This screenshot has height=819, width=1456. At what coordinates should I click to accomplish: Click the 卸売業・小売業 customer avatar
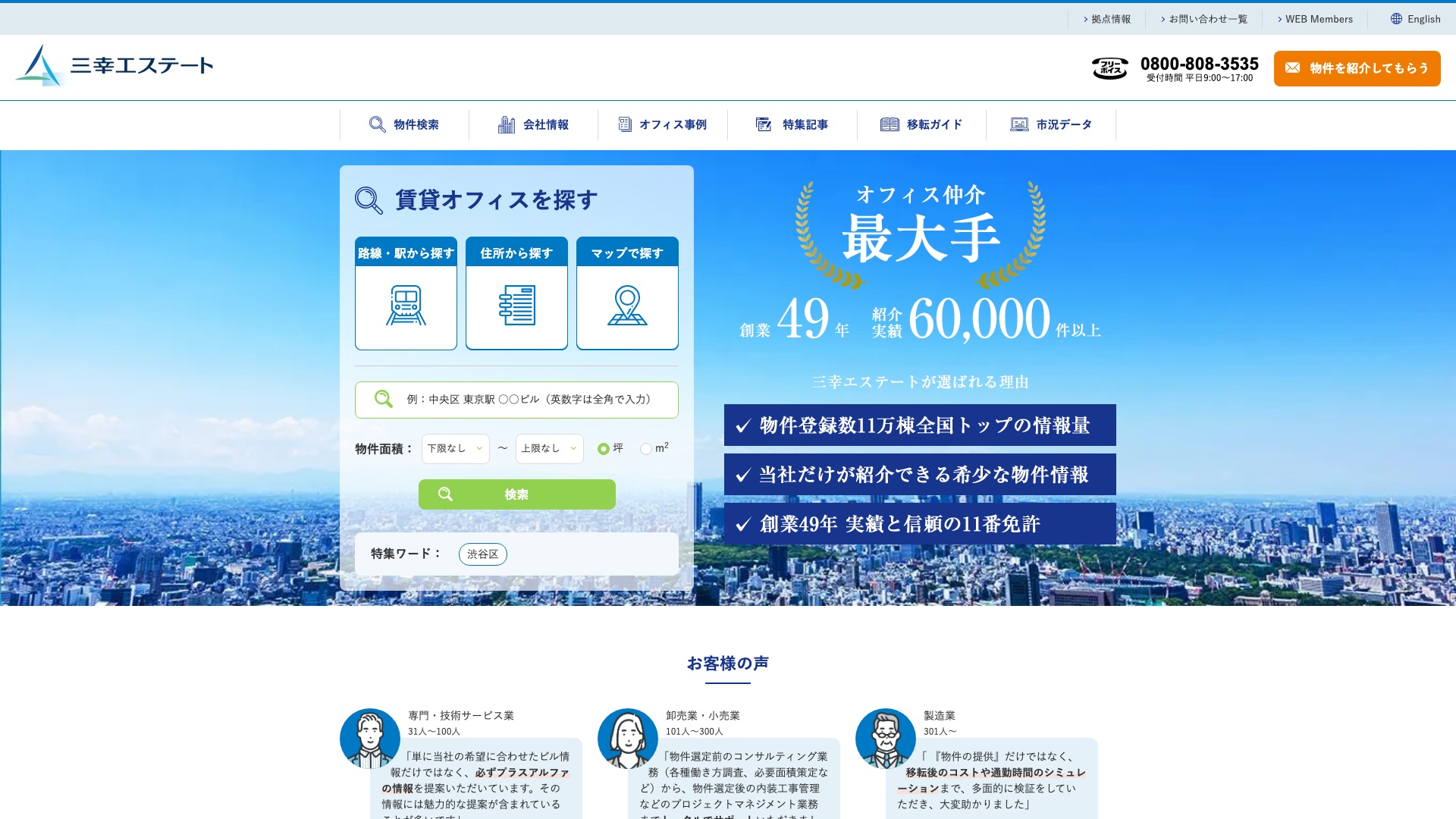click(x=628, y=739)
